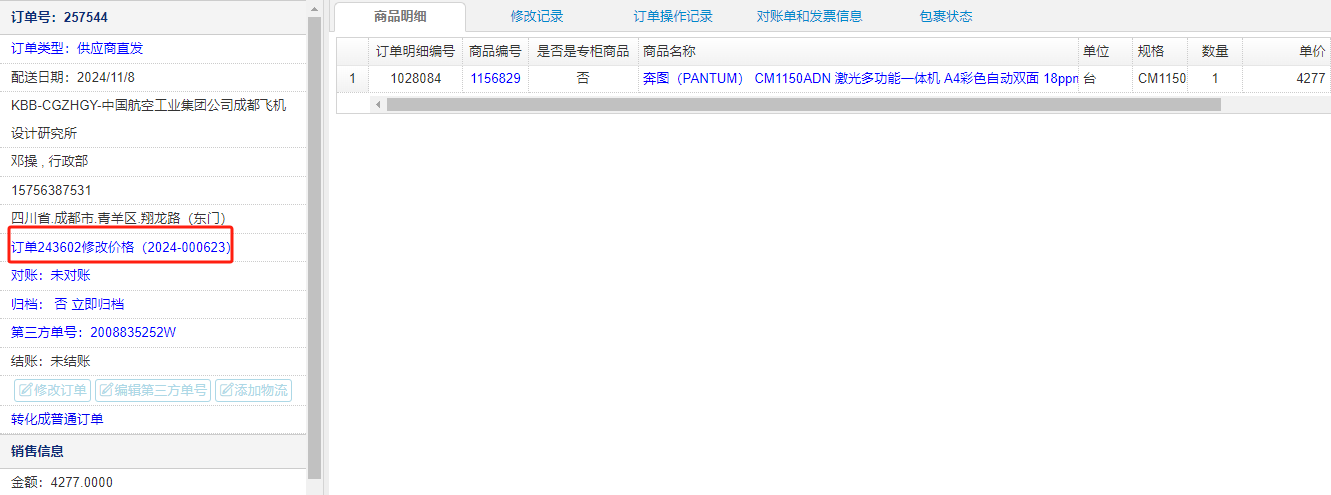Click the 添加物流 button
The image size is (1331, 495).
tap(253, 390)
